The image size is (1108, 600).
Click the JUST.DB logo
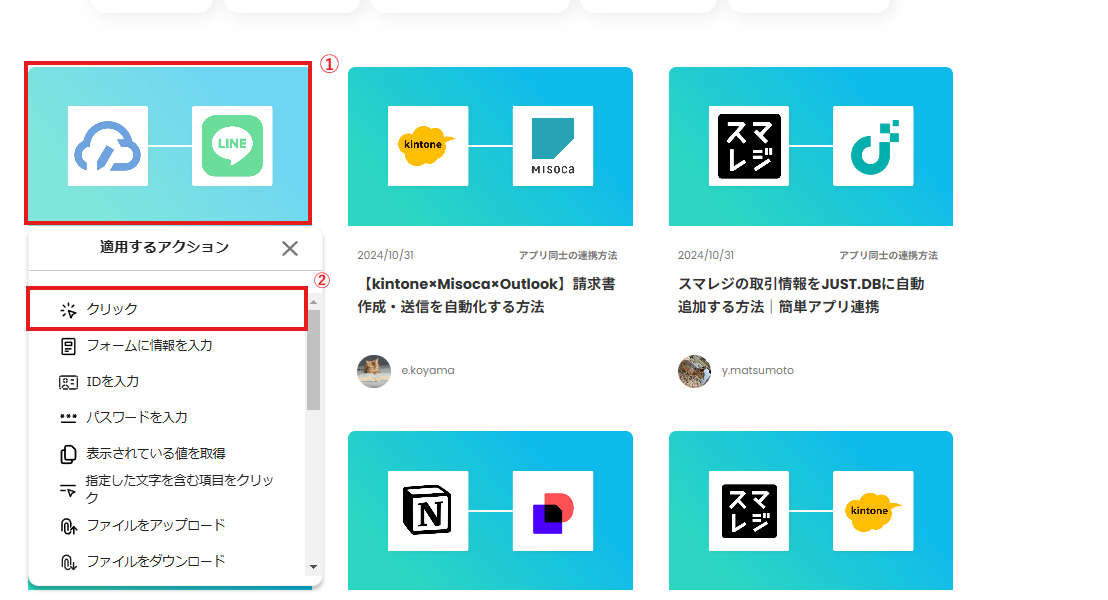[x=873, y=146]
